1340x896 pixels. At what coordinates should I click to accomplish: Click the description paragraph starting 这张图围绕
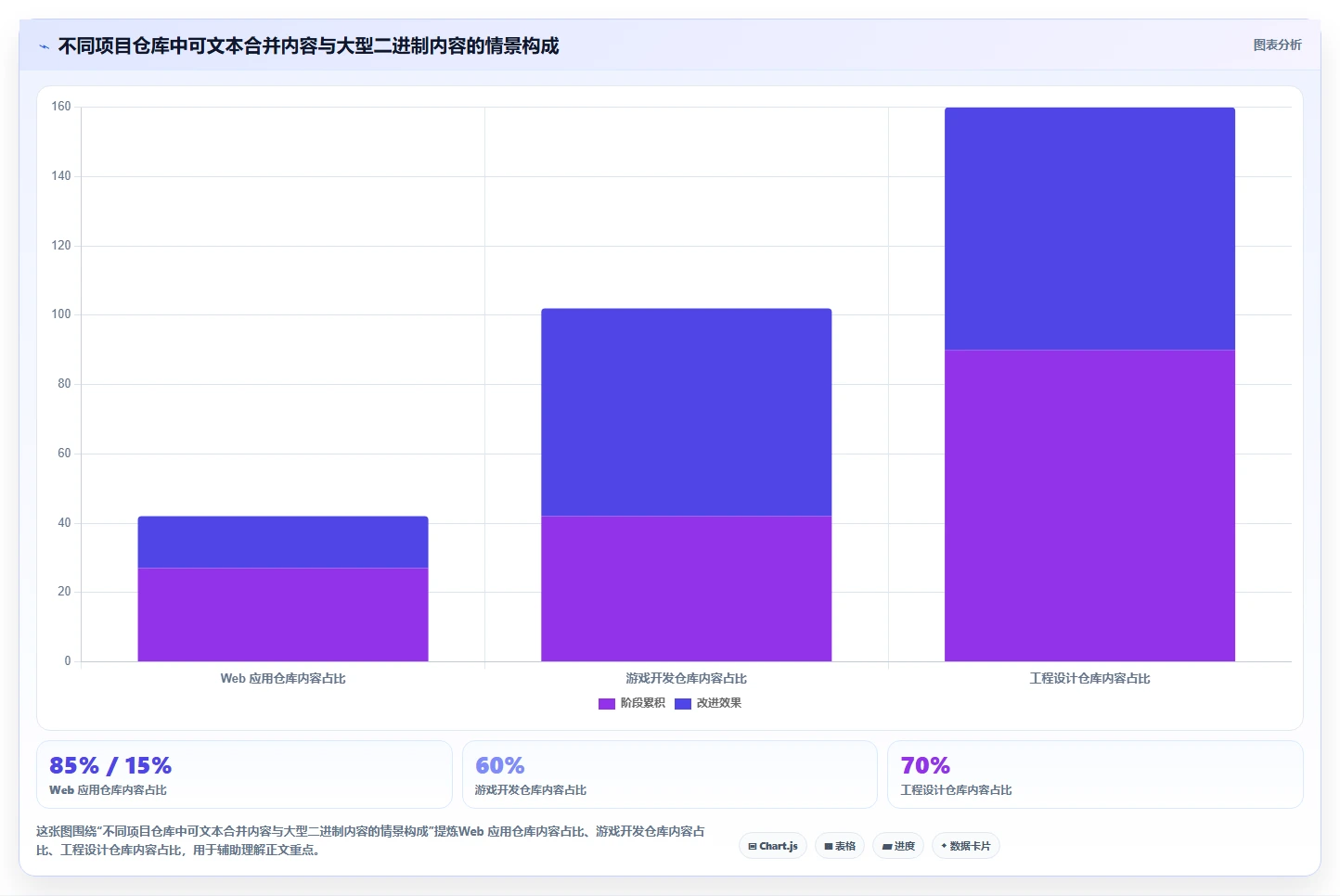370,840
